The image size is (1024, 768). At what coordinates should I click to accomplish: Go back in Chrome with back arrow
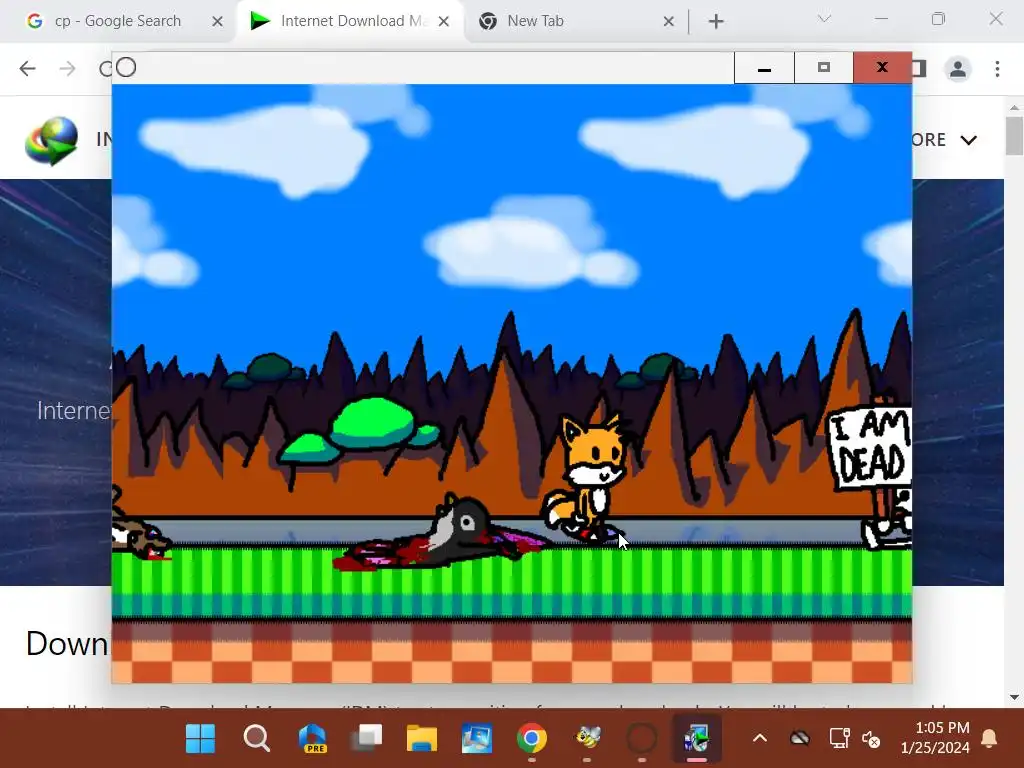(x=27, y=69)
